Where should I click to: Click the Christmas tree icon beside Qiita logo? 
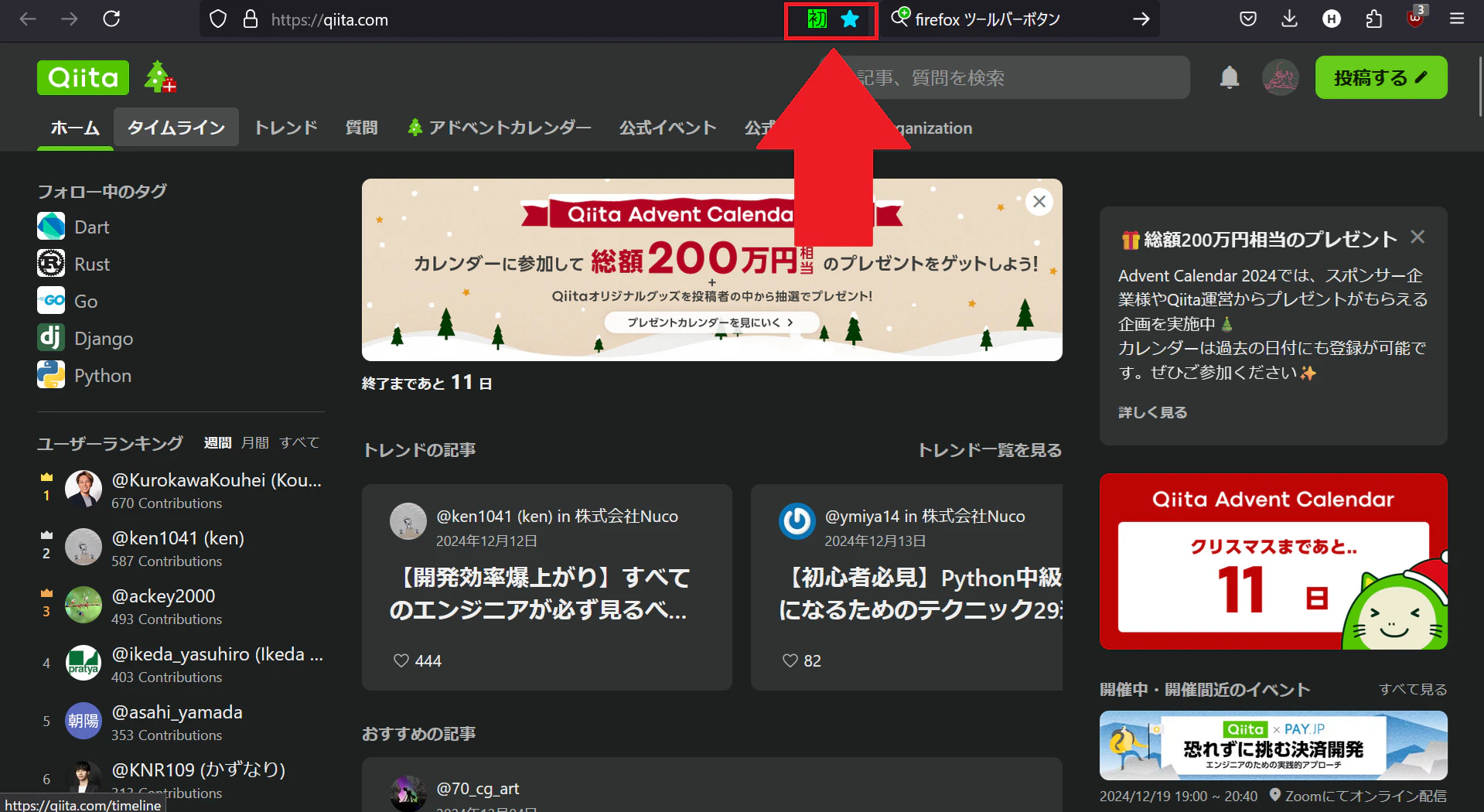pyautogui.click(x=160, y=77)
